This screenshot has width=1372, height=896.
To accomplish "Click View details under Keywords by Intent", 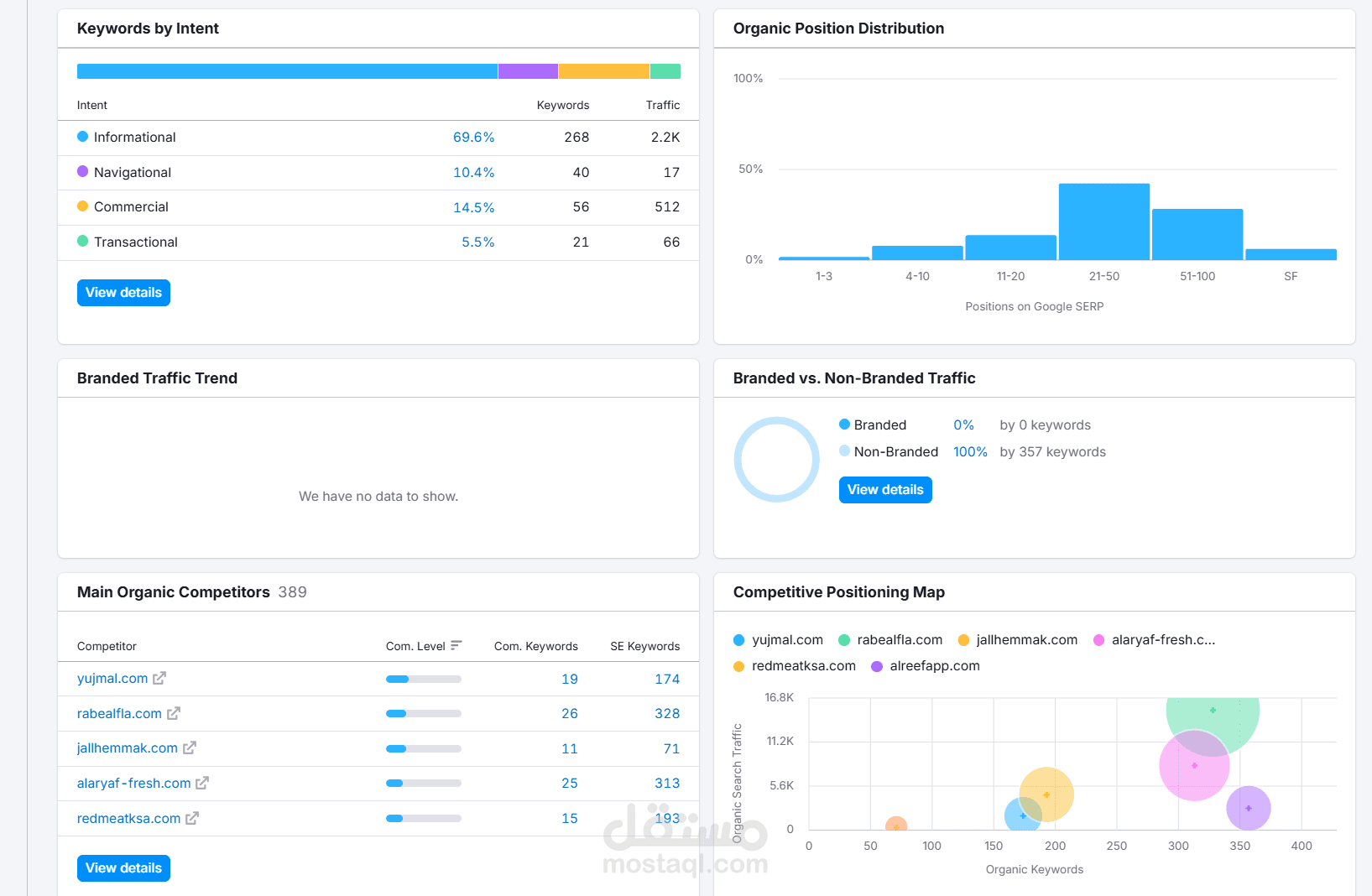I will tap(123, 293).
